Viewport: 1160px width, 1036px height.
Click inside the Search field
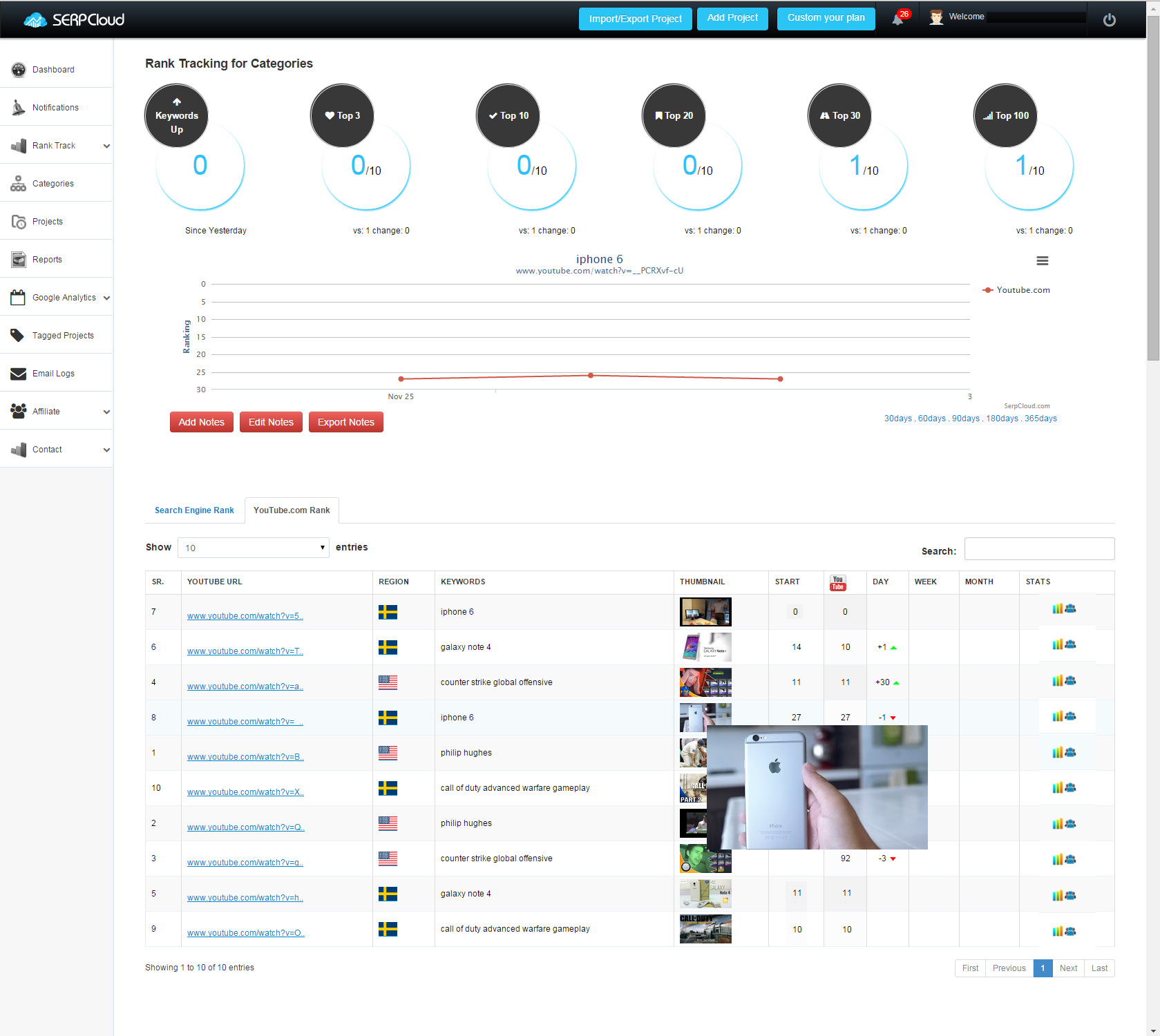(1038, 548)
